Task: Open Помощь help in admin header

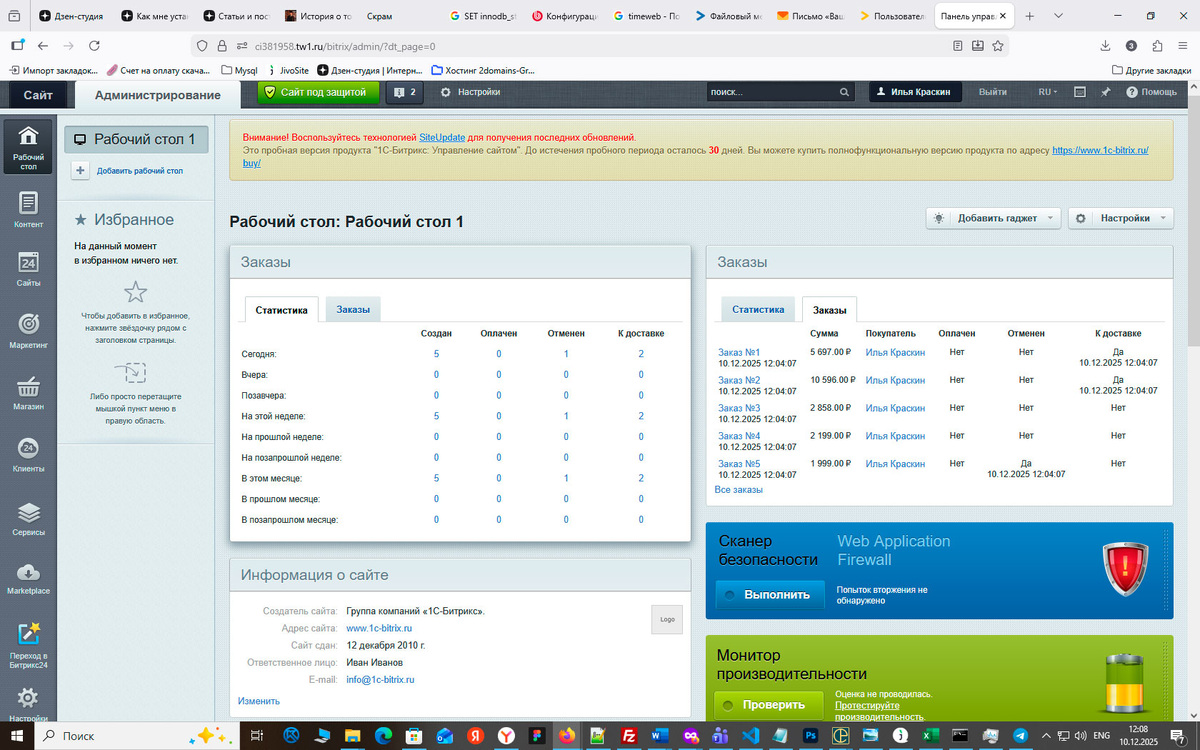Action: (1151, 92)
